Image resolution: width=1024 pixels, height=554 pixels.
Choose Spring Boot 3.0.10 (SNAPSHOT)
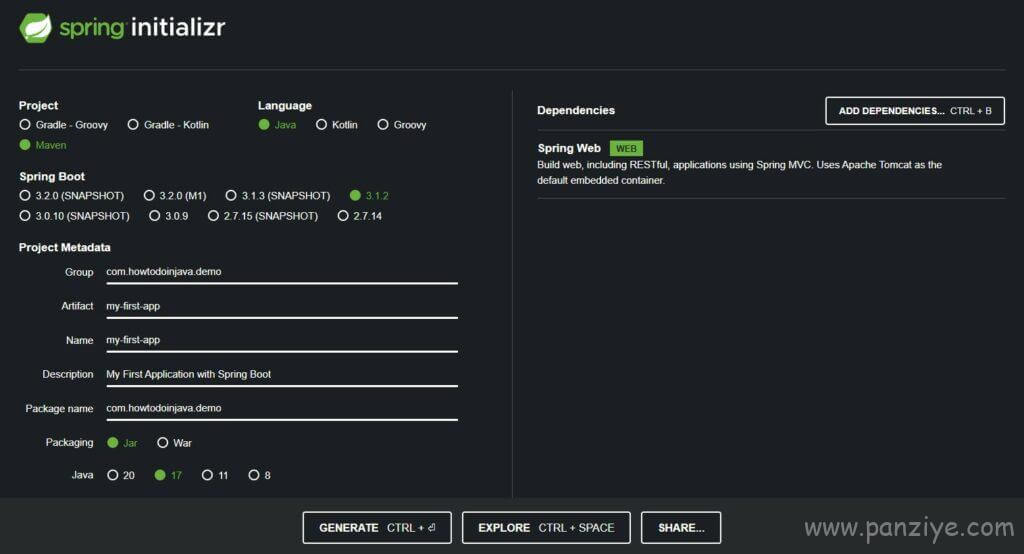(74, 216)
